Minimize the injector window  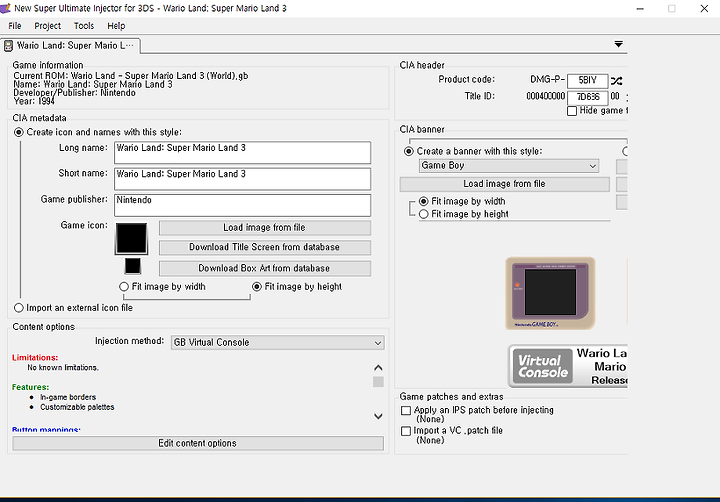[640, 9]
